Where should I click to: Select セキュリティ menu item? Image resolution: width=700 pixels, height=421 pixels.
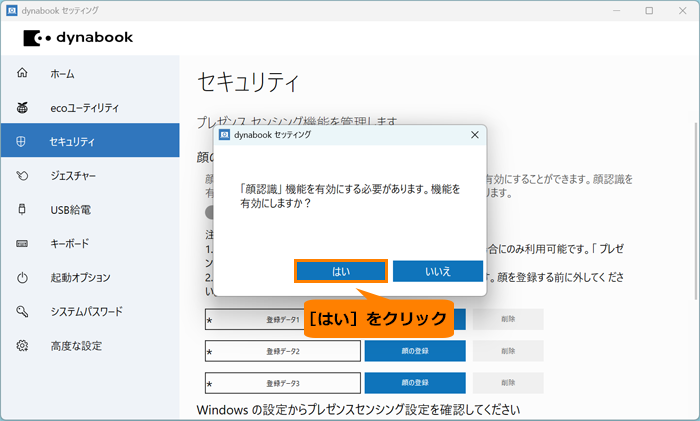(90, 140)
